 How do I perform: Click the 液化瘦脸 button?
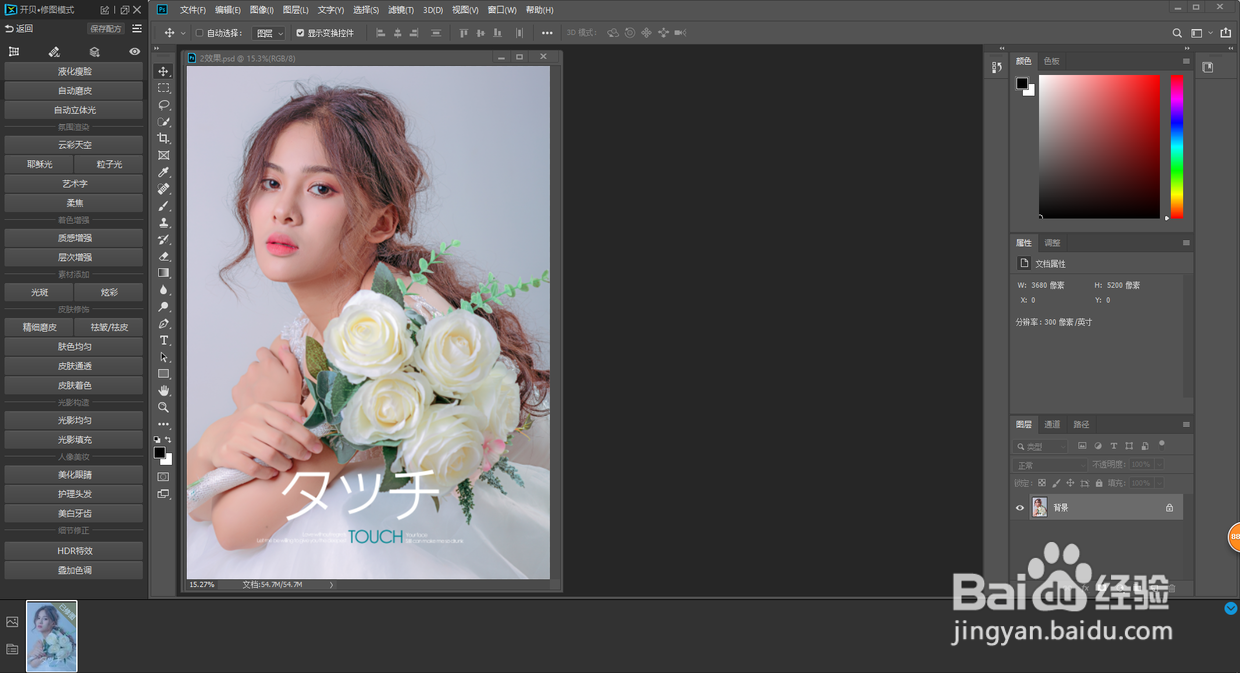(x=74, y=72)
